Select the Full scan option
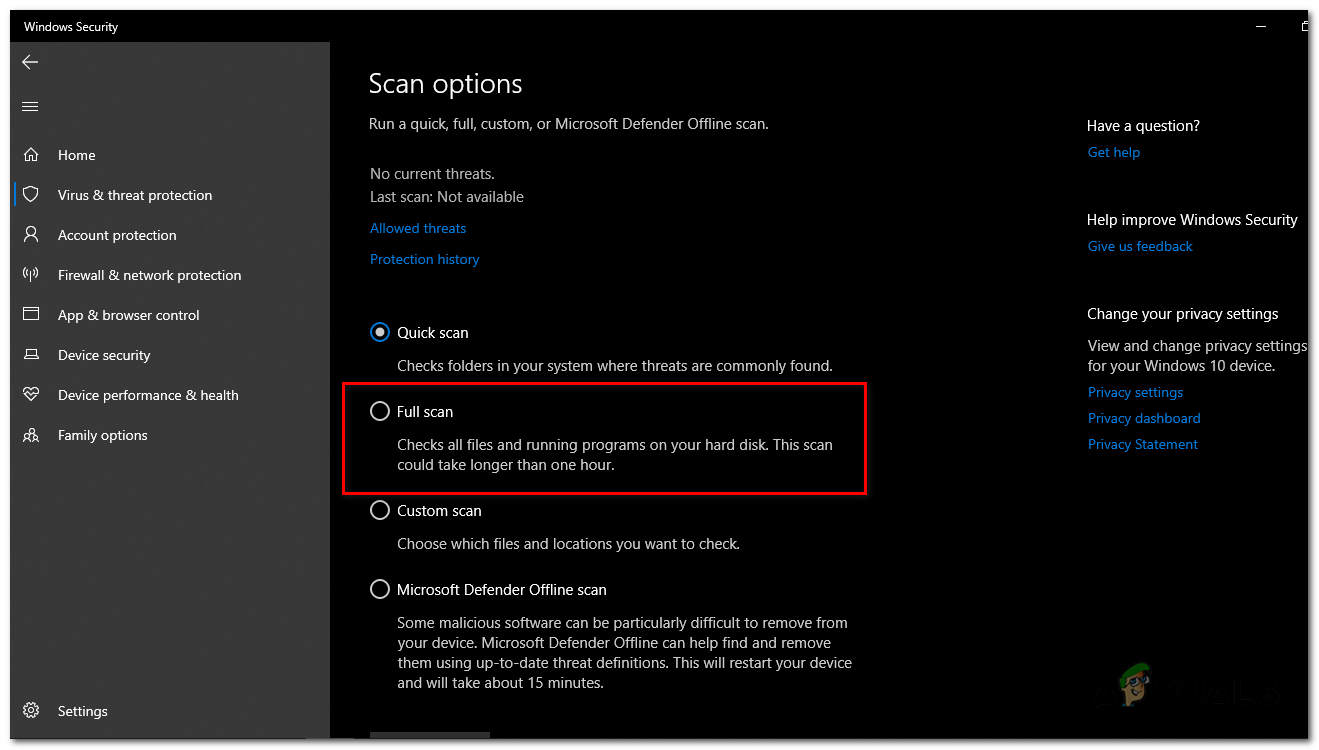Screen dimensions: 1319x750 [x=380, y=411]
